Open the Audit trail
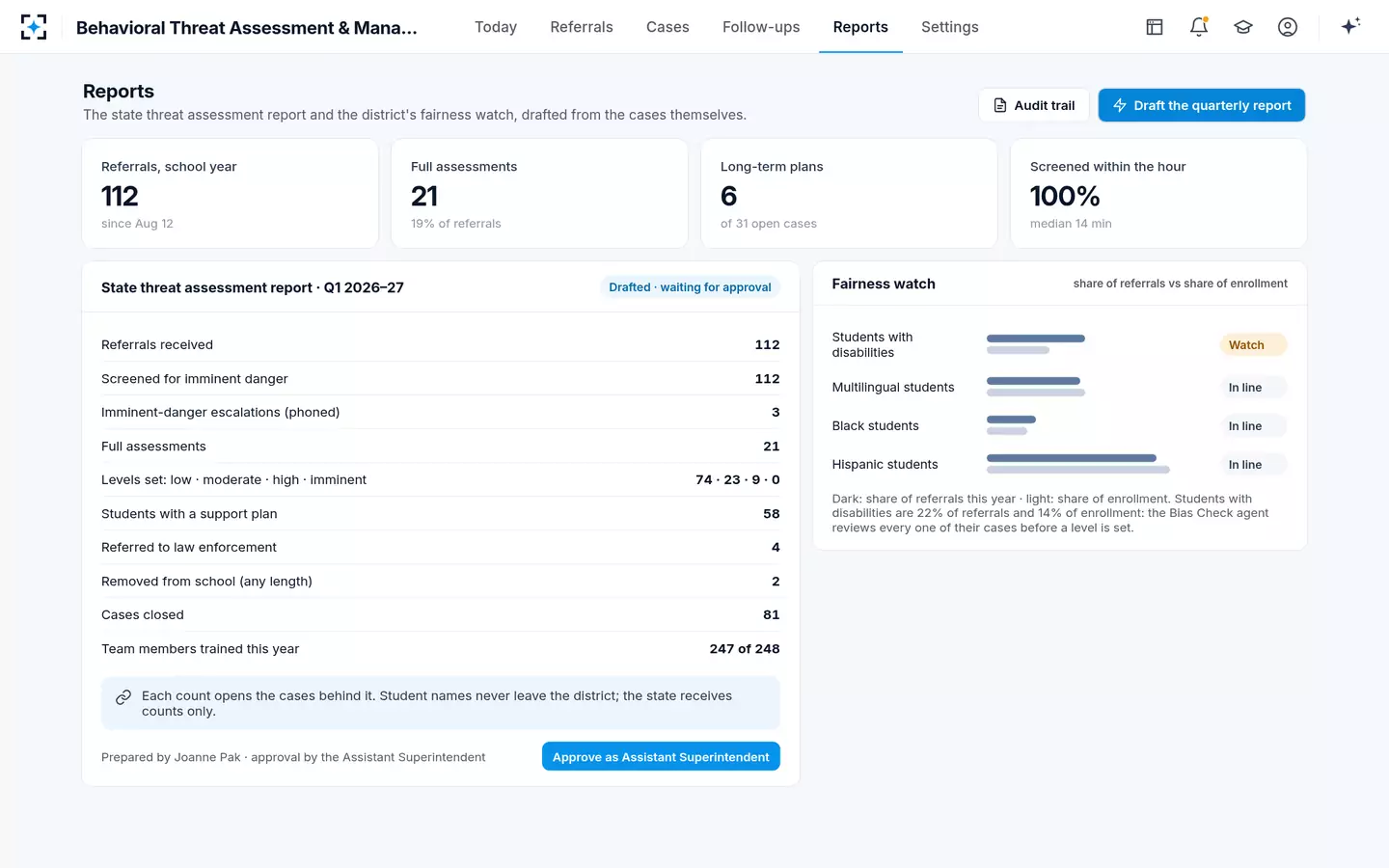 1034,105
